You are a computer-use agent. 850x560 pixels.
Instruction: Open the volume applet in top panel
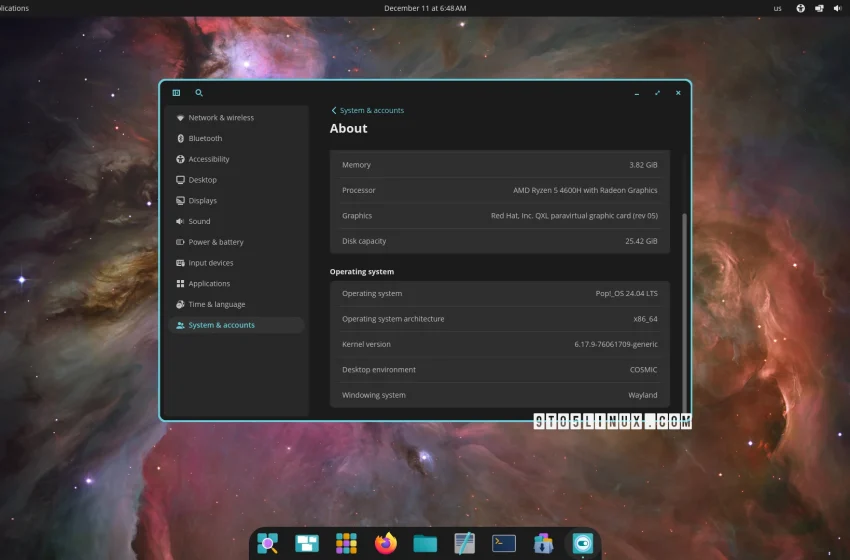tap(838, 8)
